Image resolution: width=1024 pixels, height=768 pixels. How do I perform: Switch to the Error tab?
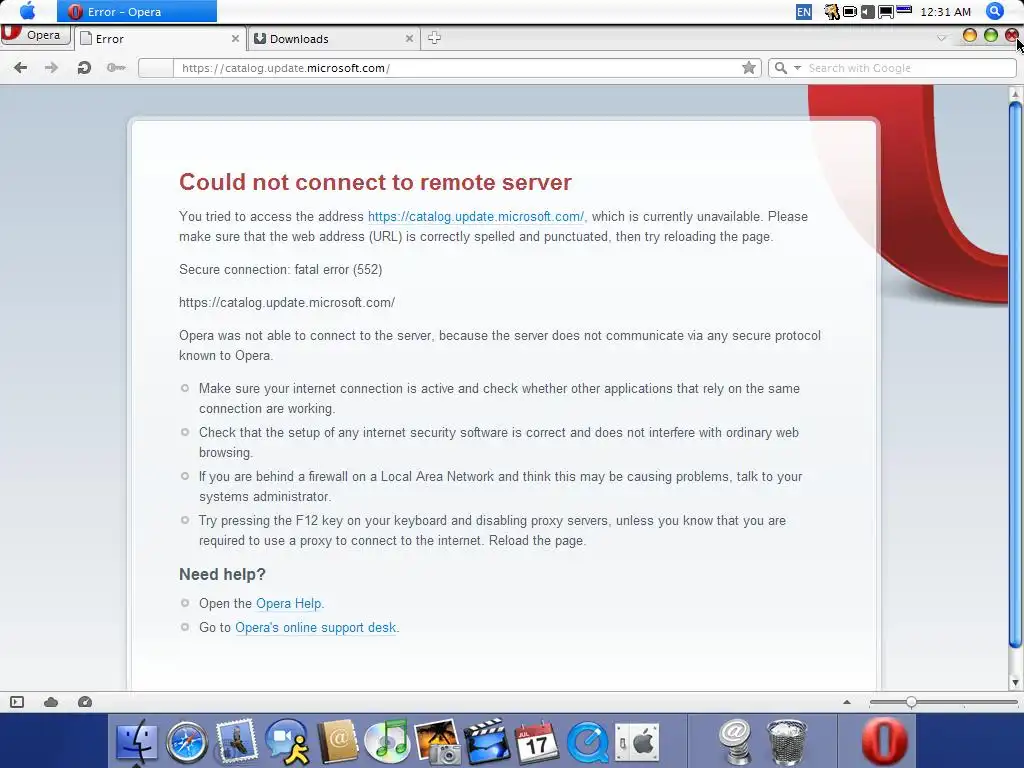click(160, 39)
